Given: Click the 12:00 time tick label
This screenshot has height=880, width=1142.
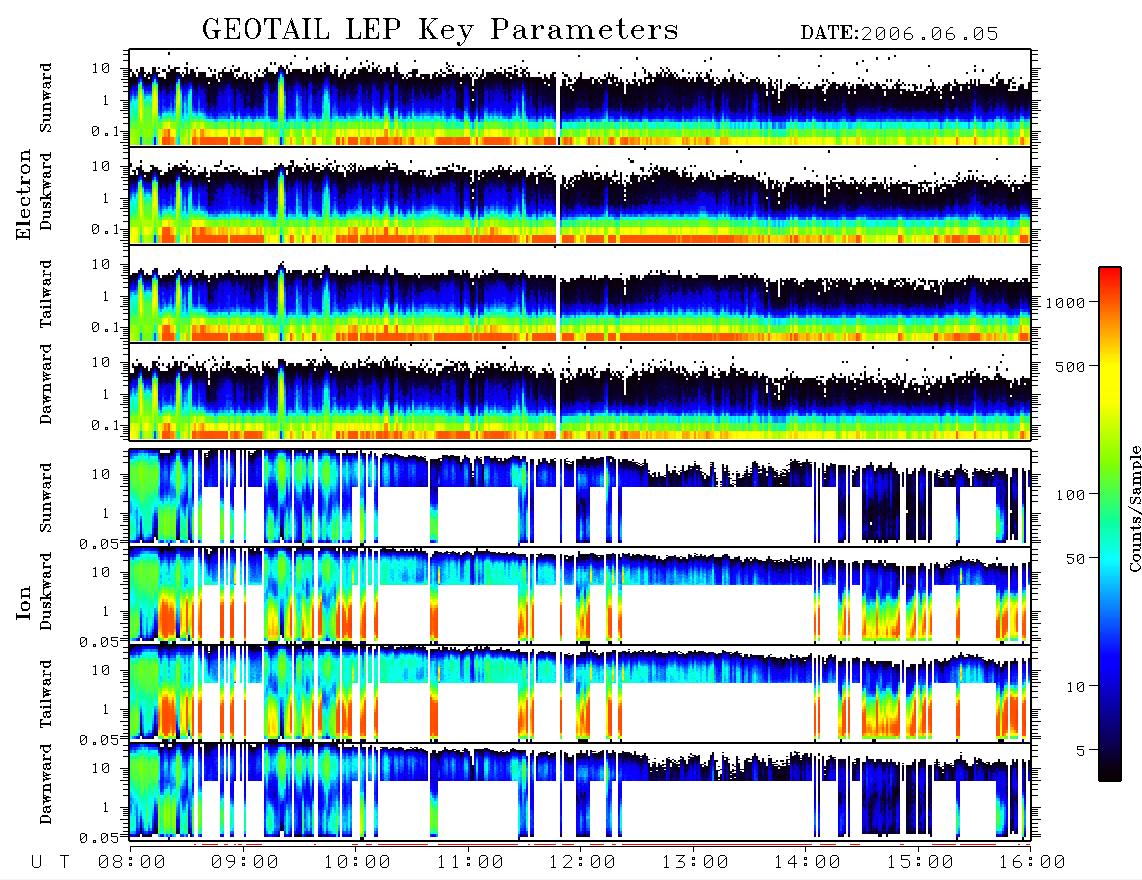Looking at the screenshot, I should click(x=582, y=862).
